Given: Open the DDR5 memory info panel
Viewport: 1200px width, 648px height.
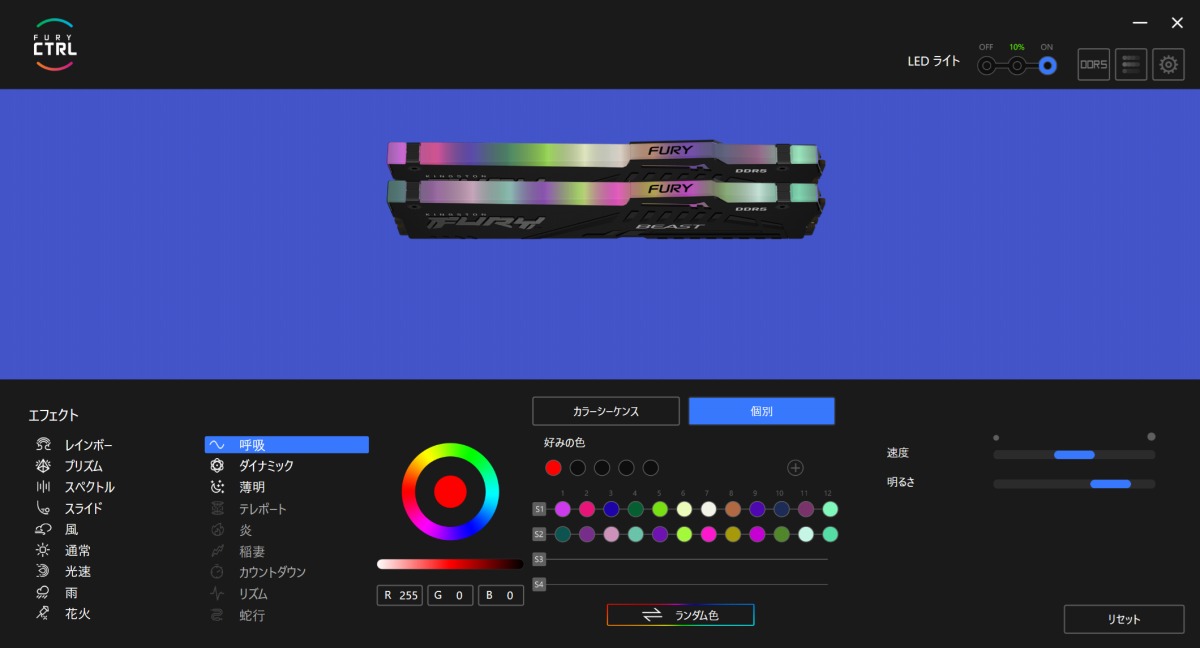Looking at the screenshot, I should 1094,65.
